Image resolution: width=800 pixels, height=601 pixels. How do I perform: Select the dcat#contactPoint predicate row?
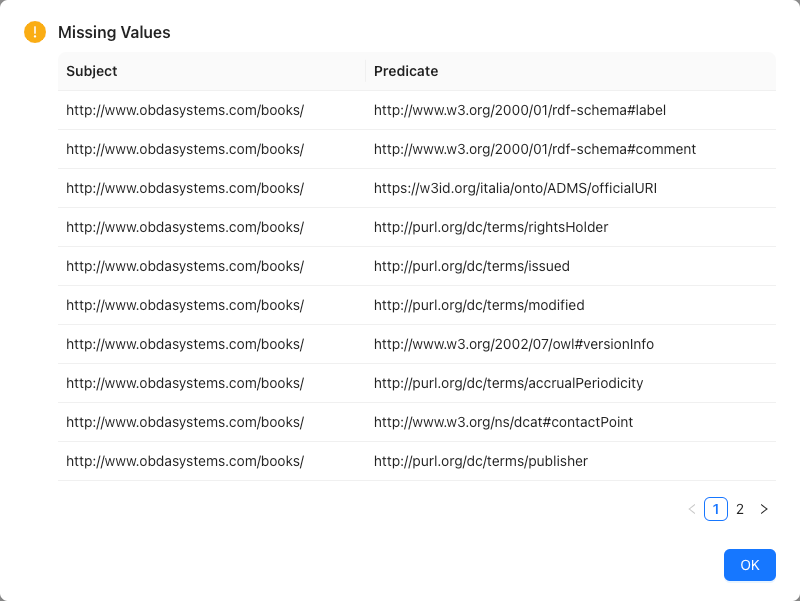[502, 422]
